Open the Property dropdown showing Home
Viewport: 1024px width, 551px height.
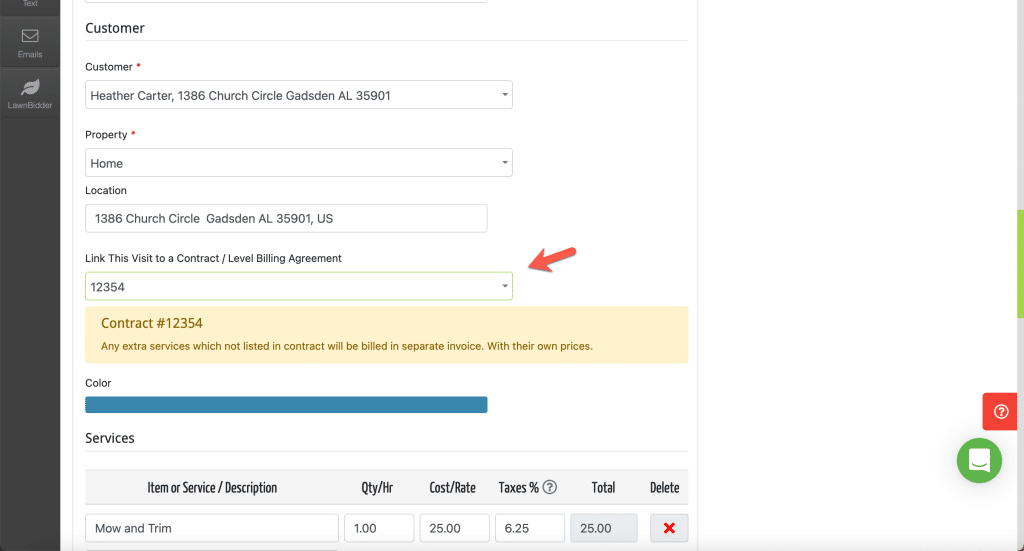coord(298,163)
